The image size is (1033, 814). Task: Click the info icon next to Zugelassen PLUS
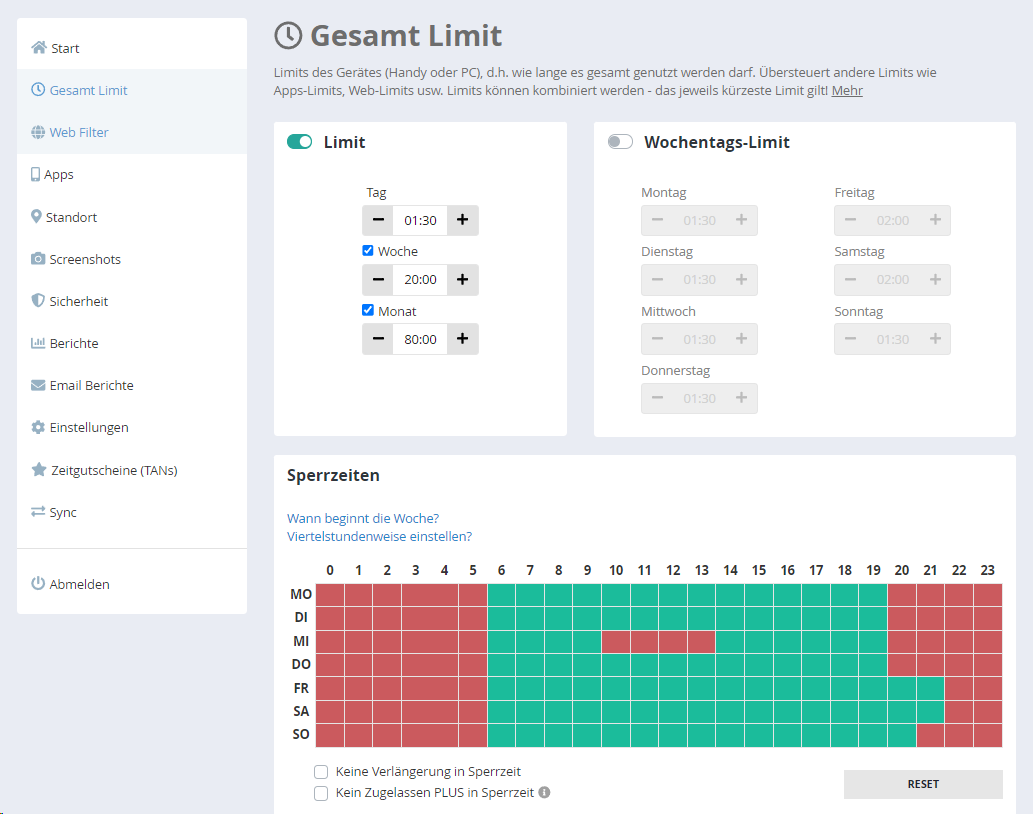544,792
